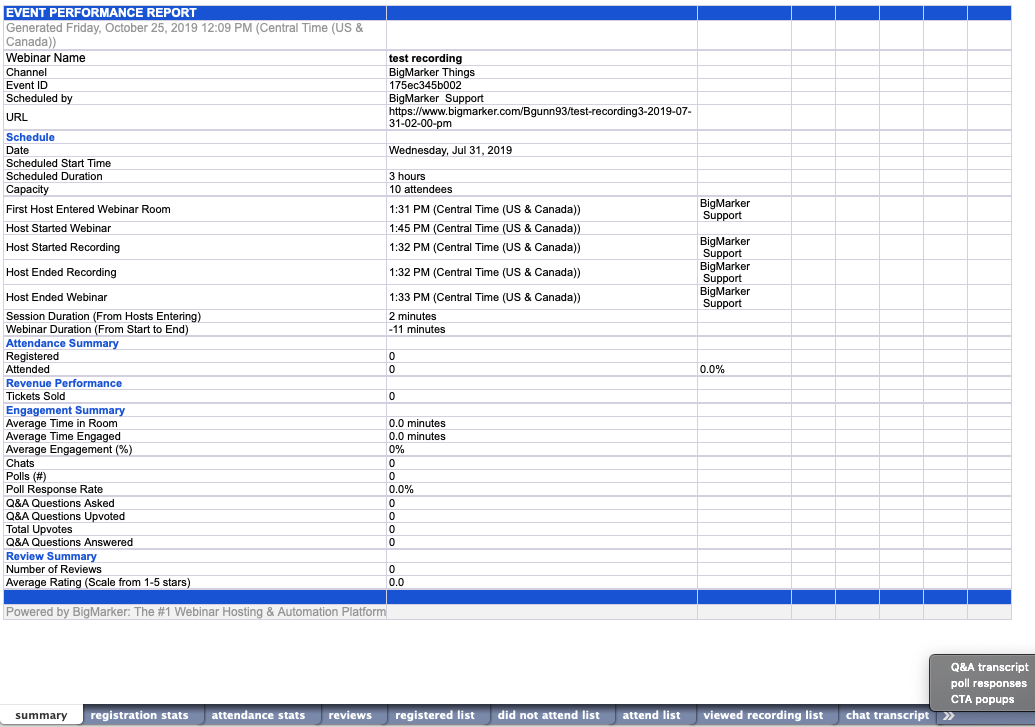
Task: Select the '2 minutes' session duration cell
Action: pos(541,316)
